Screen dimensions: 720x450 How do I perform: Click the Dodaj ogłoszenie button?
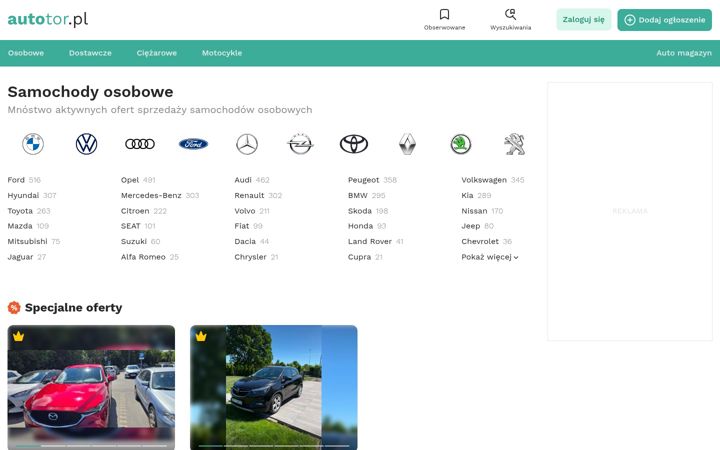(664, 20)
